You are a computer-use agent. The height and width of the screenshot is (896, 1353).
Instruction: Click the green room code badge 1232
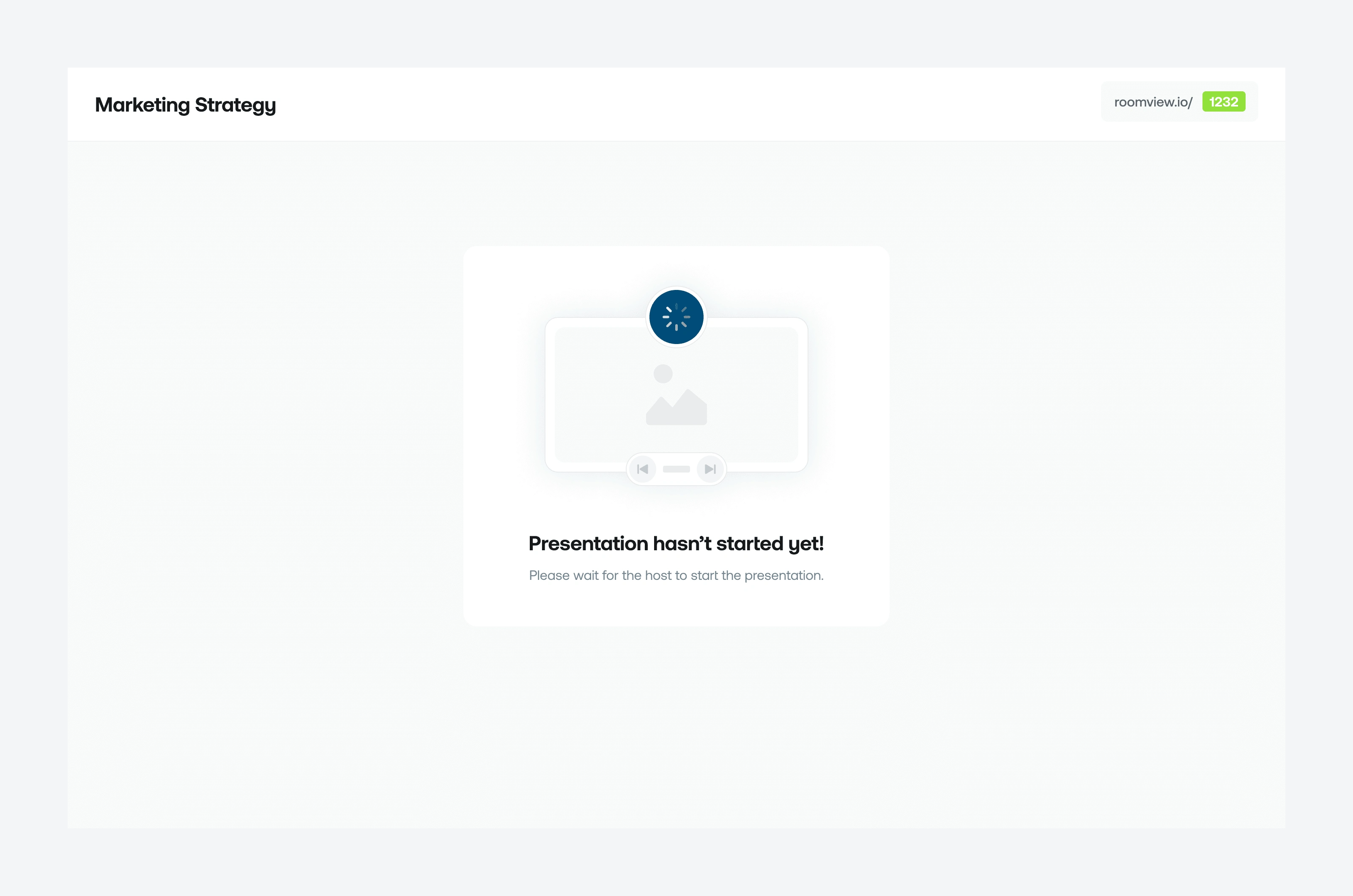[x=1223, y=101]
